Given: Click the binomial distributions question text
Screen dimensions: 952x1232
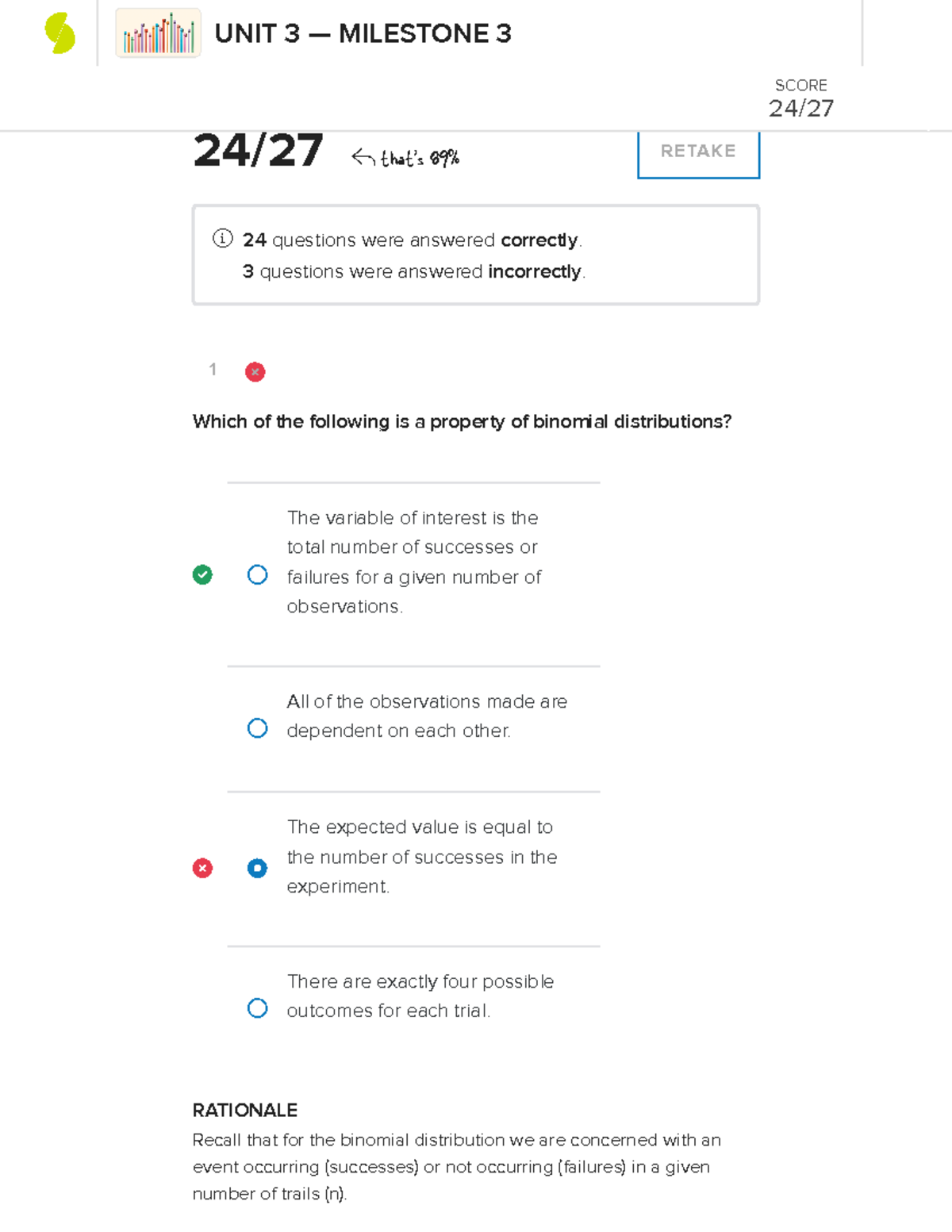Looking at the screenshot, I should (463, 421).
